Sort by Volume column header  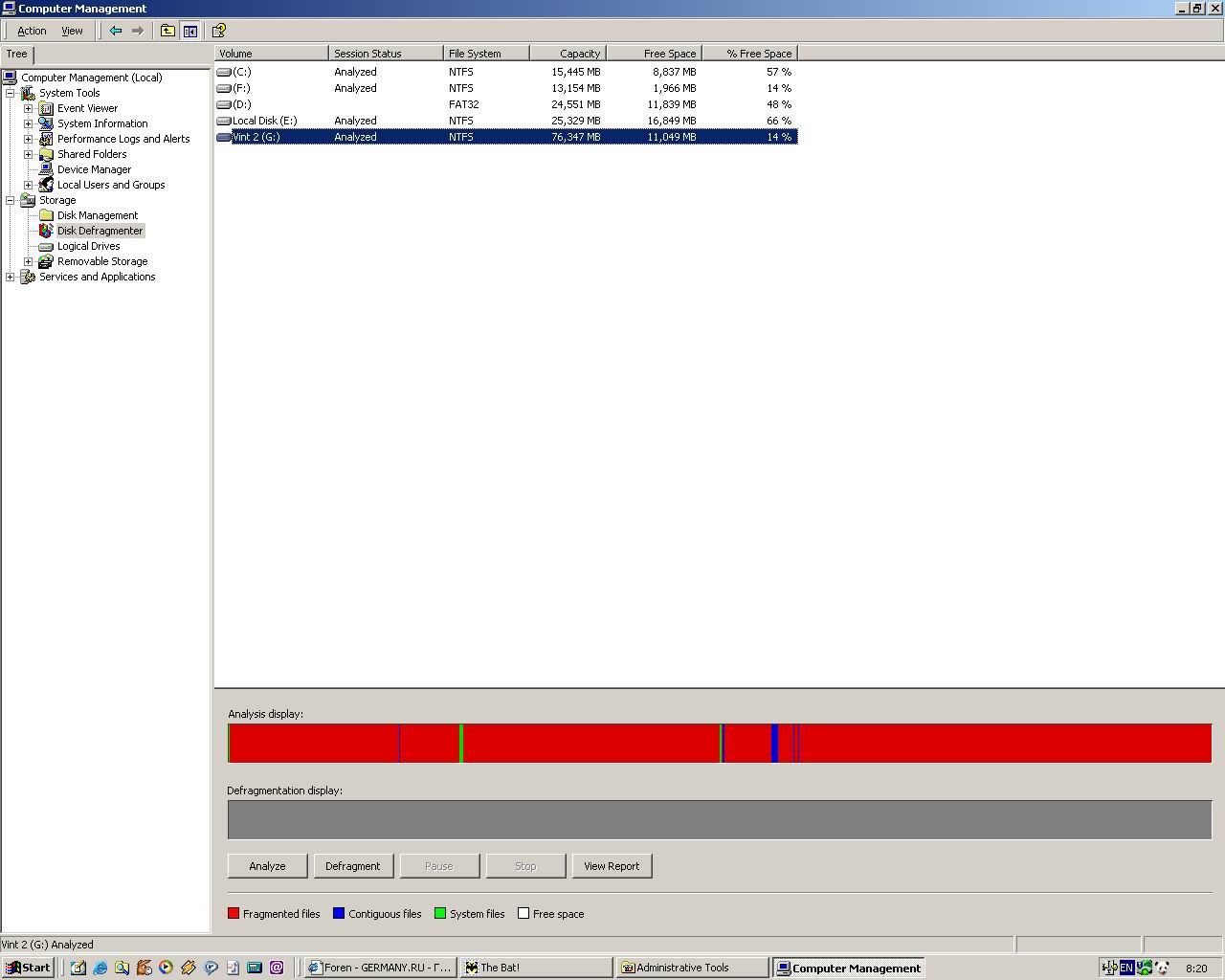pos(272,54)
